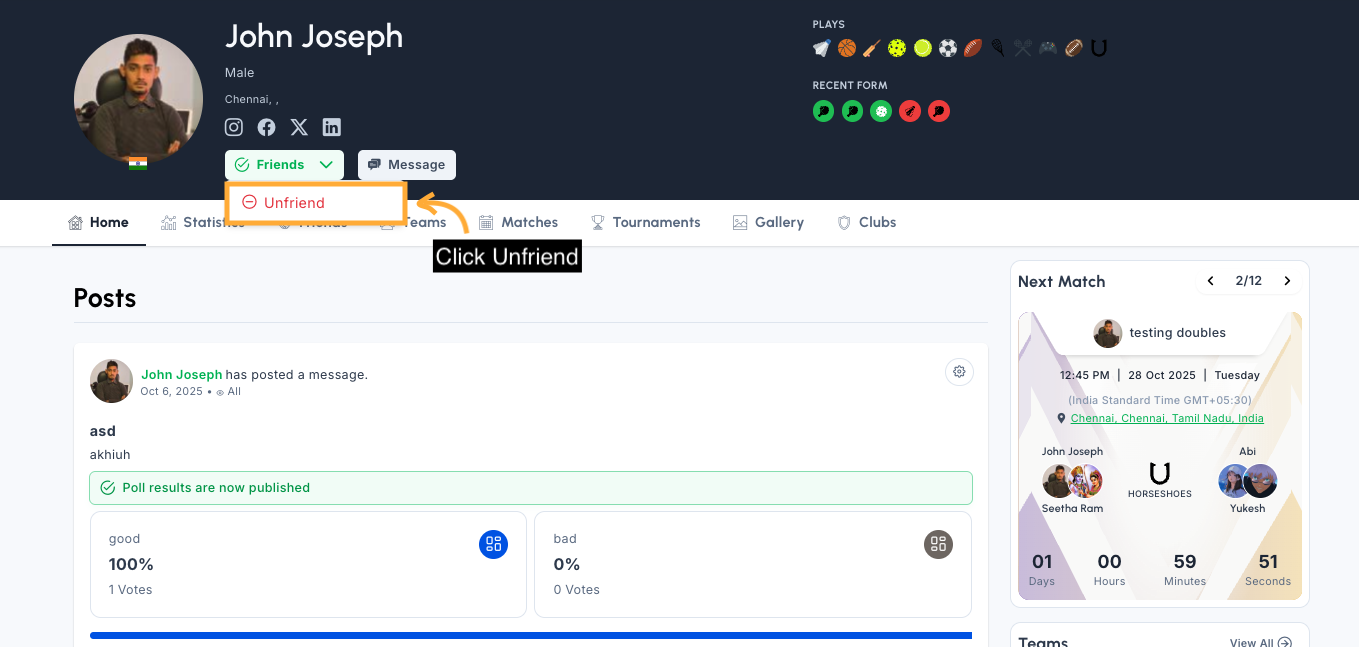The width and height of the screenshot is (1359, 647).
Task: Click the game controller icon under Plays
Action: click(x=1048, y=48)
